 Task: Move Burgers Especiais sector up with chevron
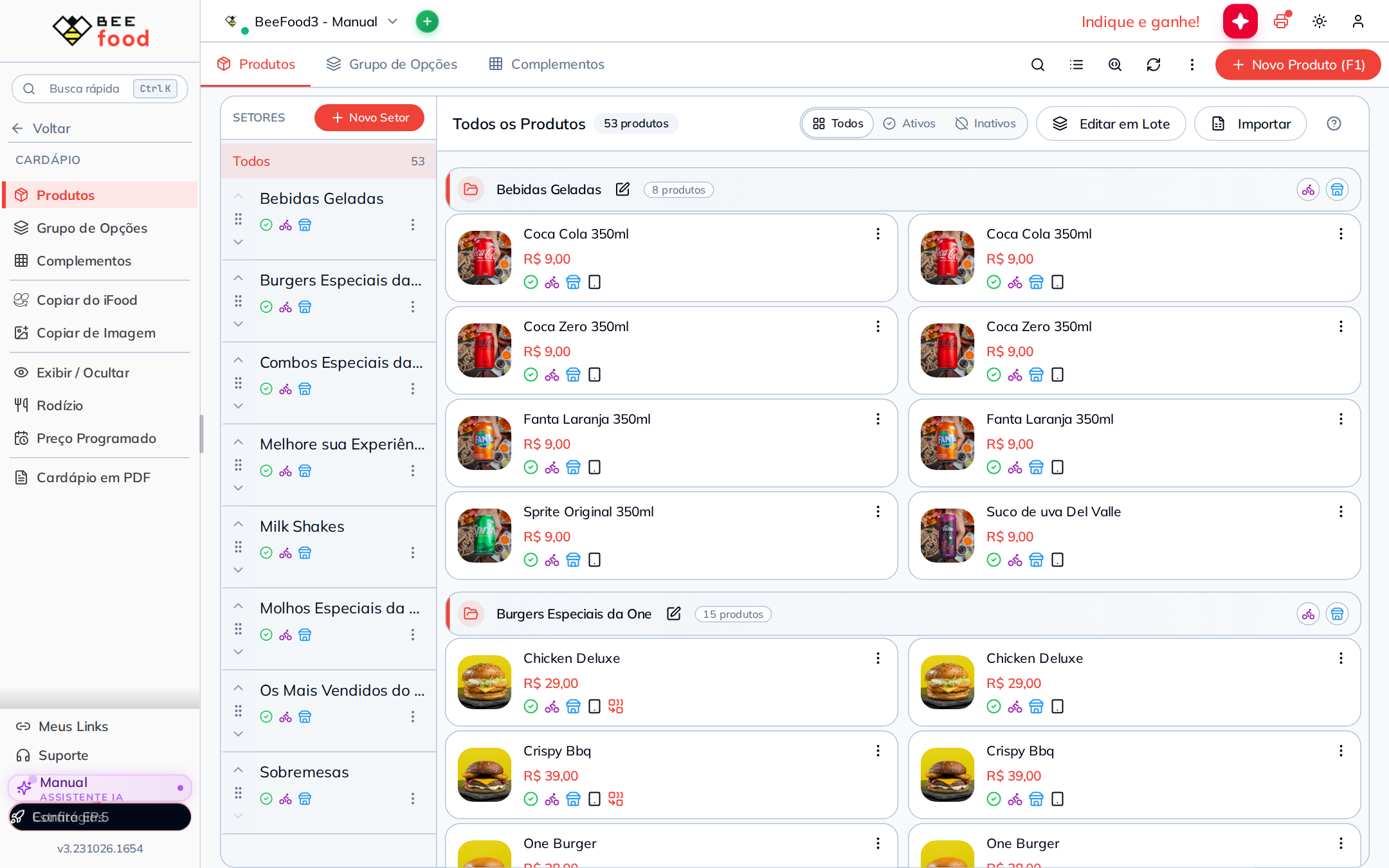pos(238,278)
